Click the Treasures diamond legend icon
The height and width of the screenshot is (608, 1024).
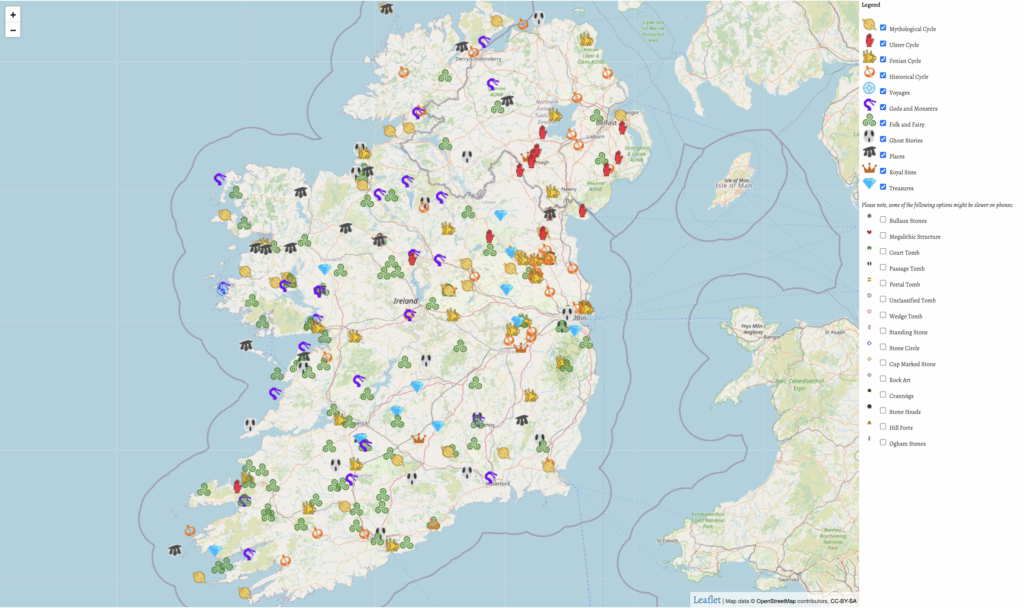[x=869, y=184]
